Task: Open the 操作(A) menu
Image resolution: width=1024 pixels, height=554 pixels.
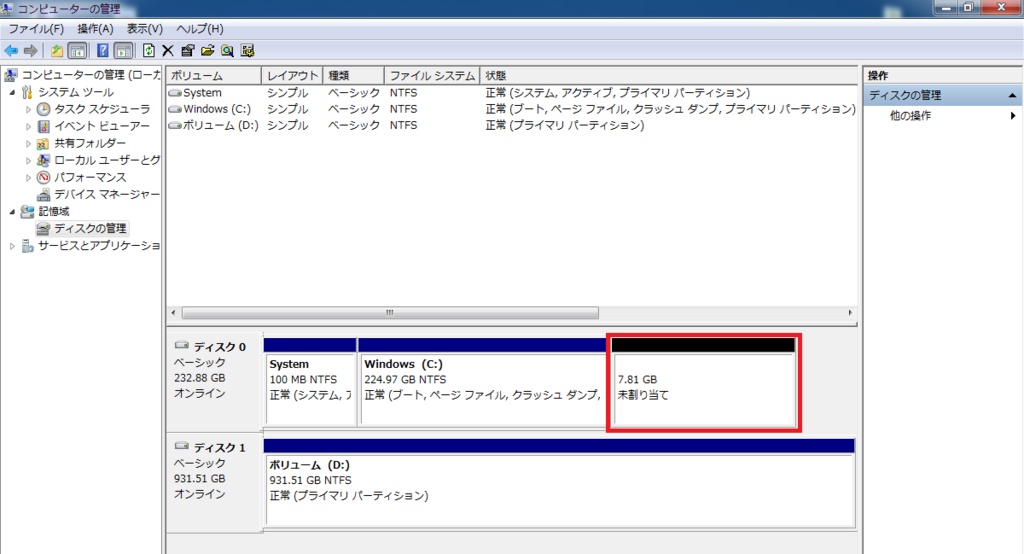Action: (95, 29)
